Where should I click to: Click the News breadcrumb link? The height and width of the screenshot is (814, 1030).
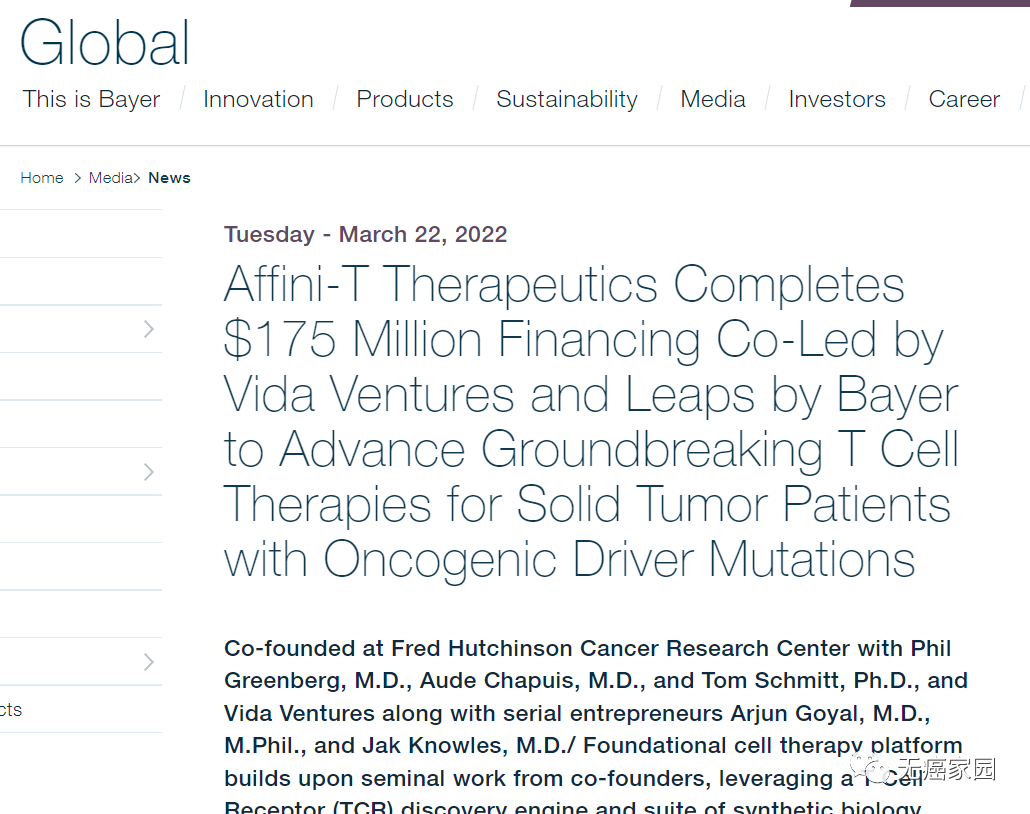(168, 177)
